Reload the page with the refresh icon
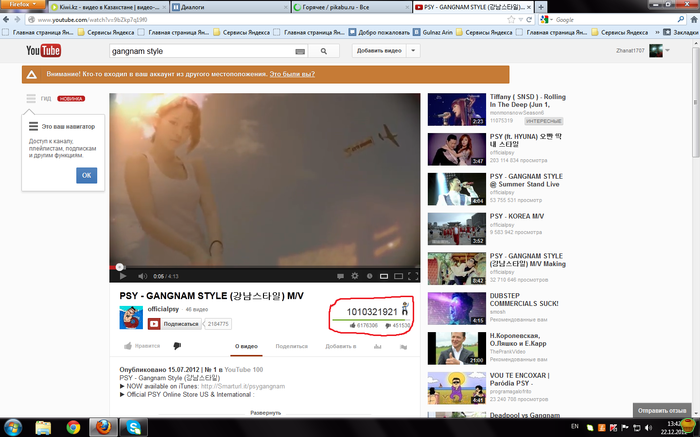 click(529, 20)
